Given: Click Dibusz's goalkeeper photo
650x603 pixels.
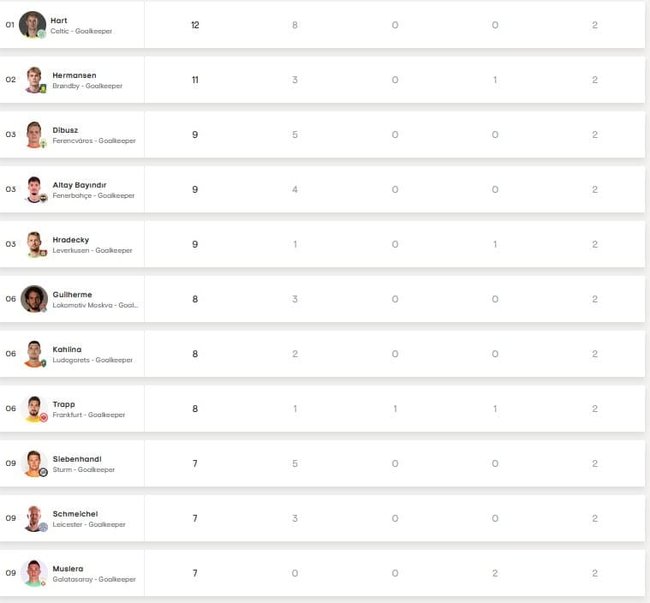Looking at the screenshot, I should click(35, 134).
